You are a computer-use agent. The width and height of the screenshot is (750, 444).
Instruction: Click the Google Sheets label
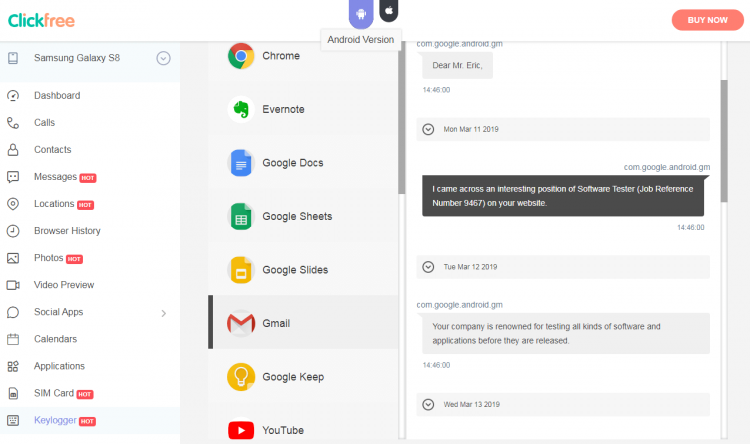pyautogui.click(x=297, y=217)
